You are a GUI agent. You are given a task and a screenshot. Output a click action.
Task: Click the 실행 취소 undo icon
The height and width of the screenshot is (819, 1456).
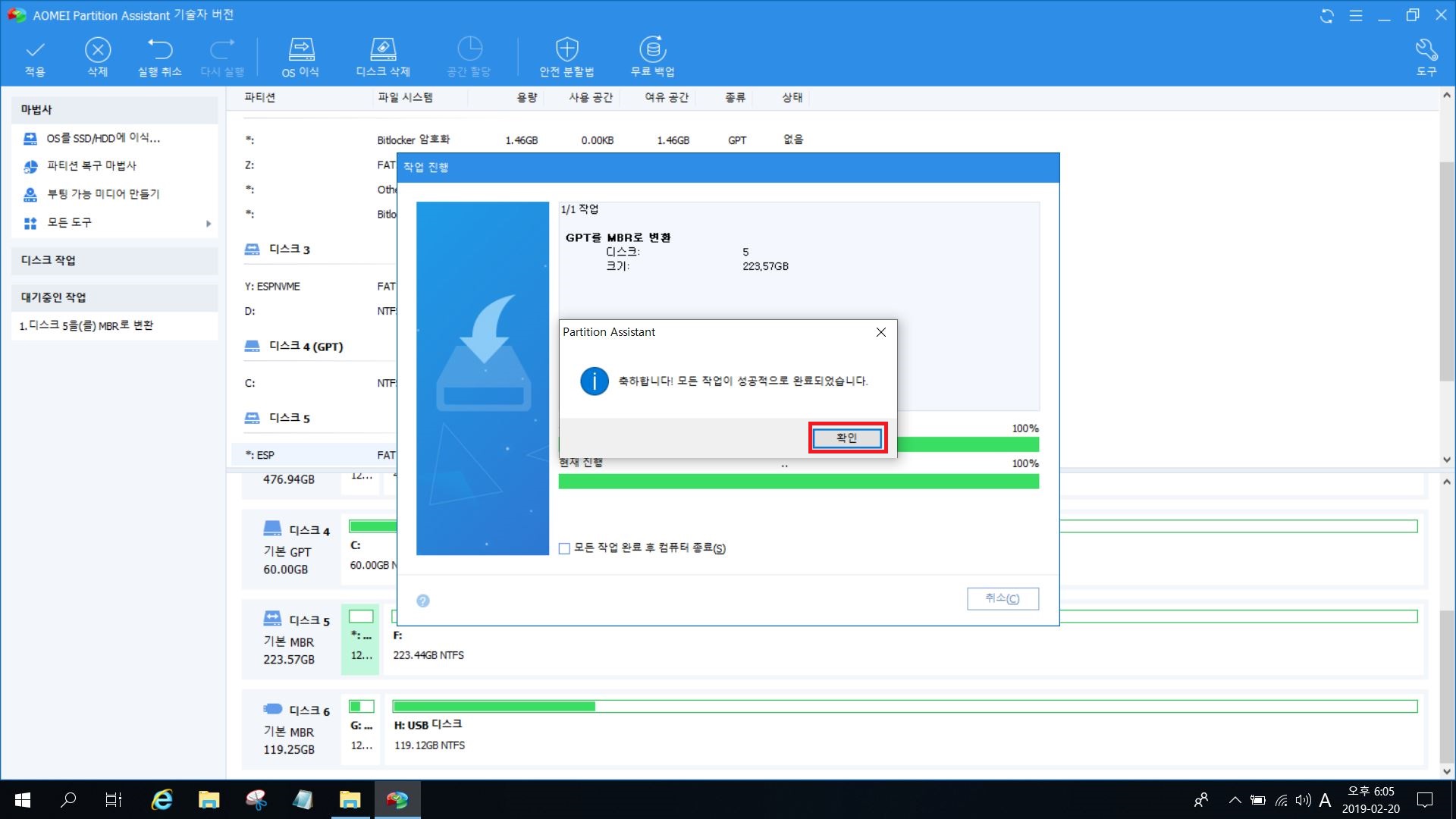(159, 51)
